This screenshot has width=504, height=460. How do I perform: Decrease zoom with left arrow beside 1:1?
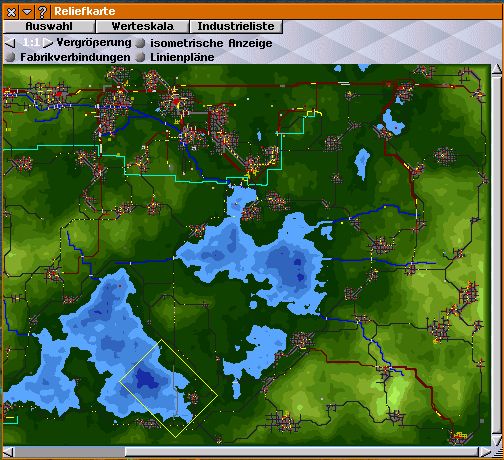point(11,43)
